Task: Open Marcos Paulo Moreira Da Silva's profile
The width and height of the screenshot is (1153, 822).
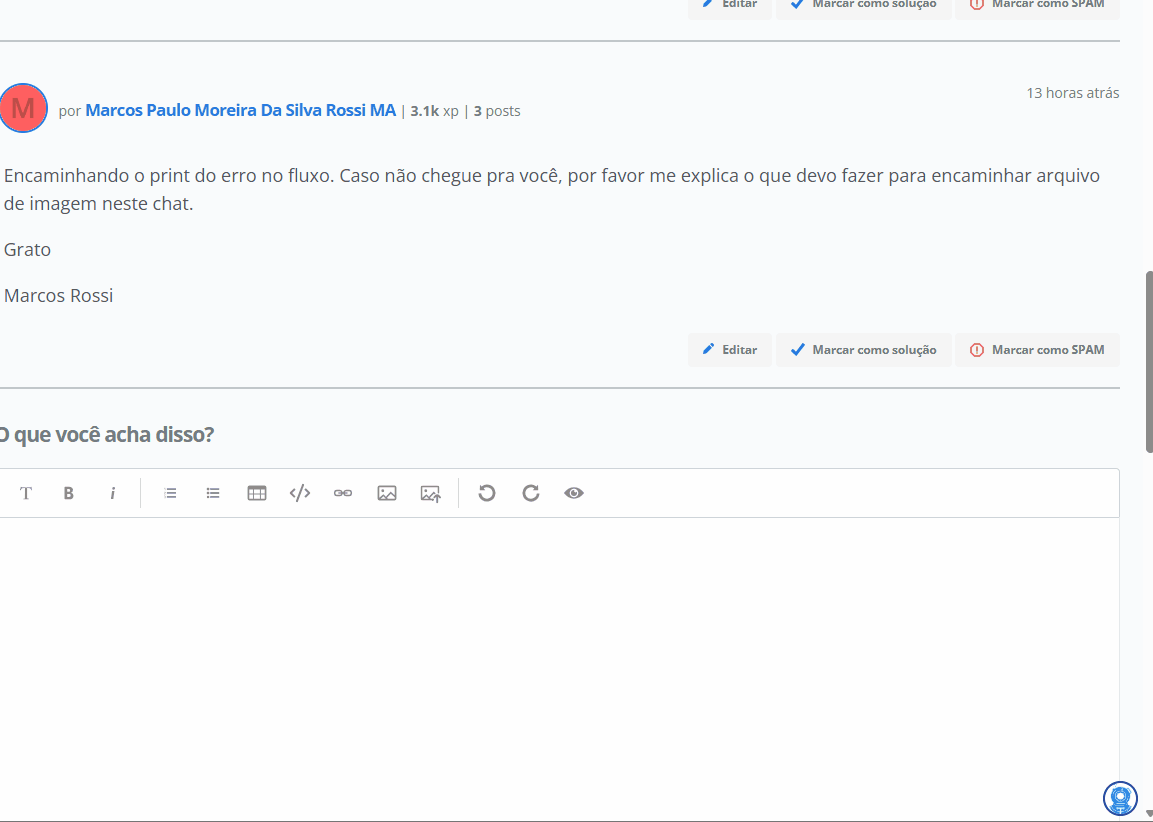Action: point(240,110)
